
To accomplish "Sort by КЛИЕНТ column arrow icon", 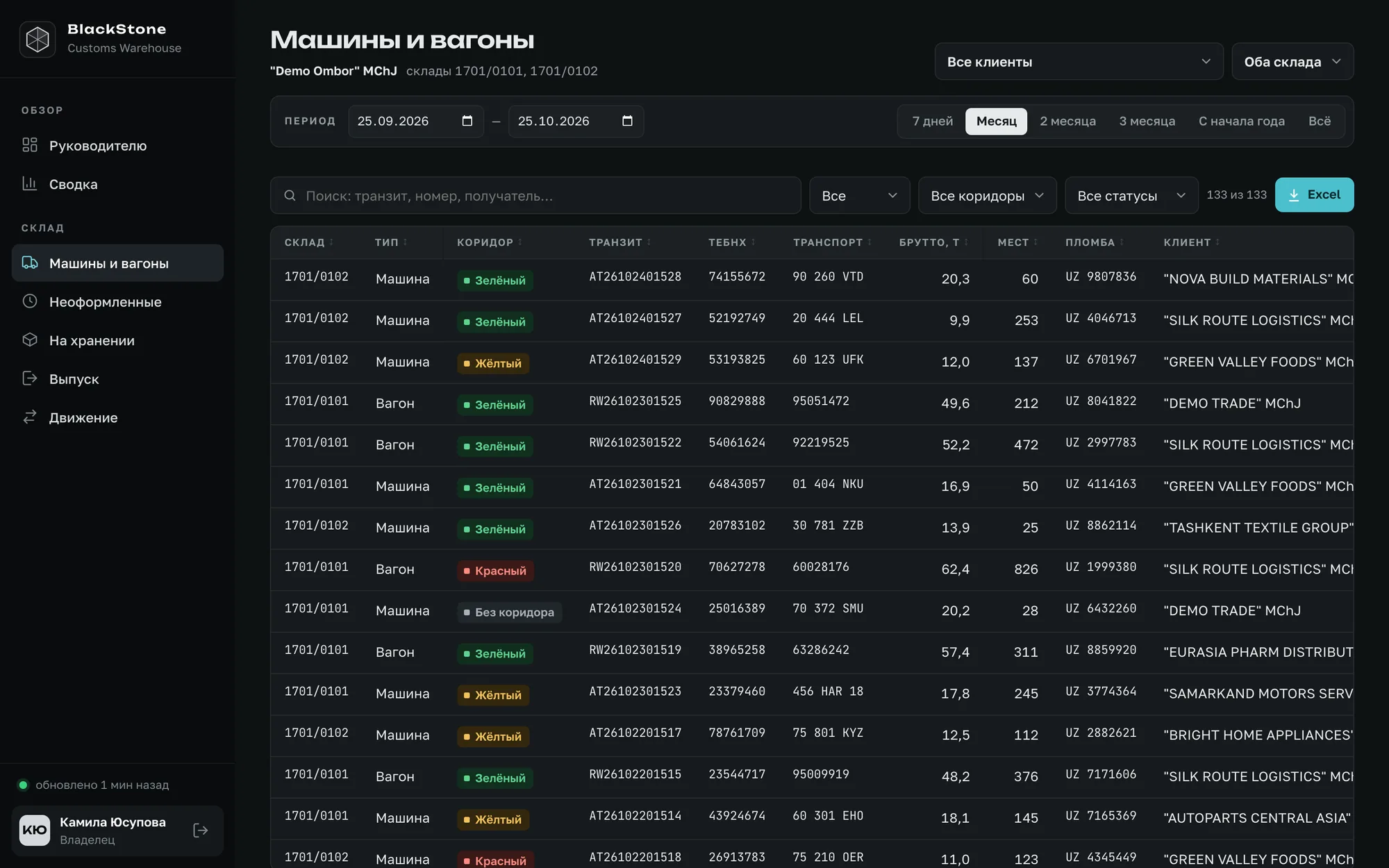I will click(x=1217, y=242).
